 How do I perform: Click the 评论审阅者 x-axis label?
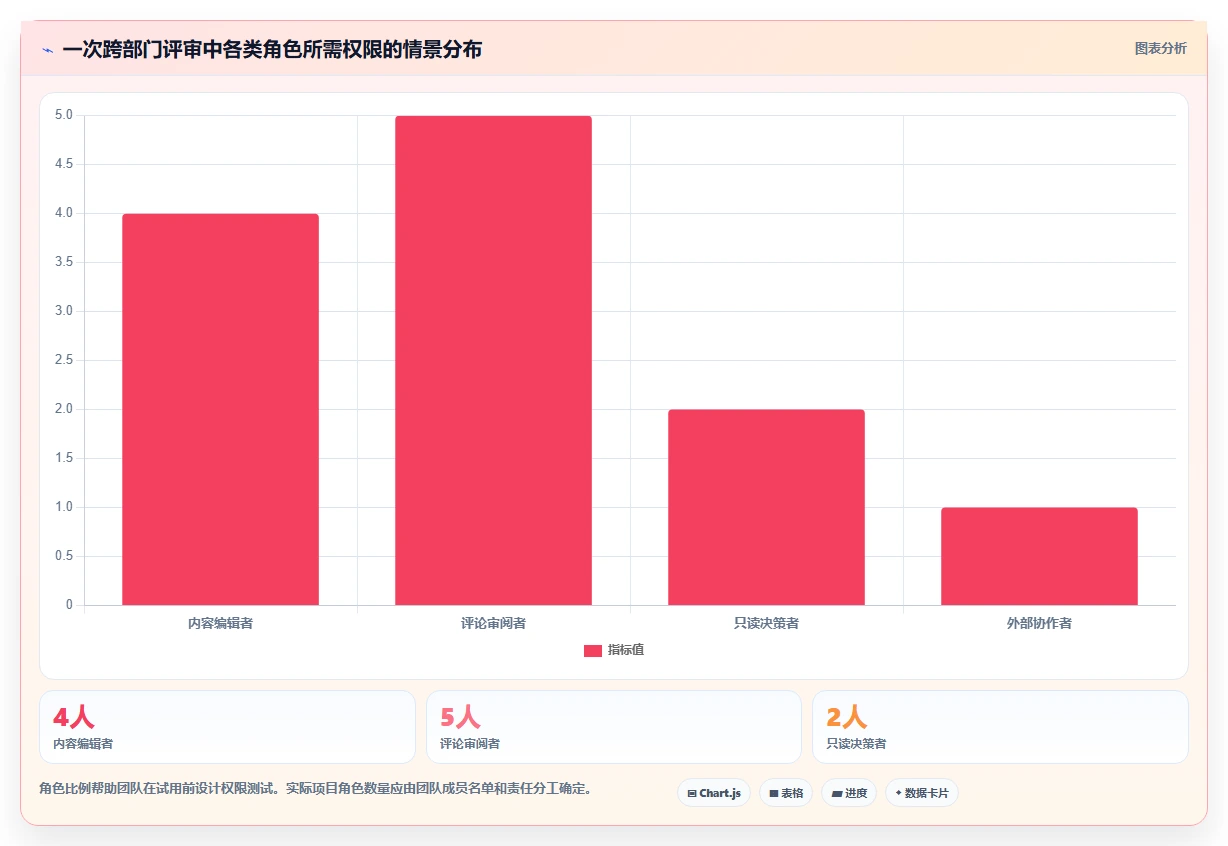point(493,623)
